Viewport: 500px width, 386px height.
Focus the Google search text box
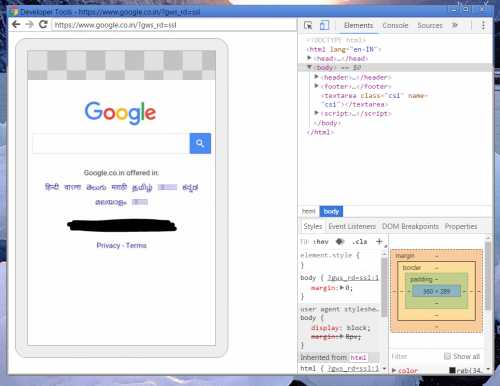111,143
